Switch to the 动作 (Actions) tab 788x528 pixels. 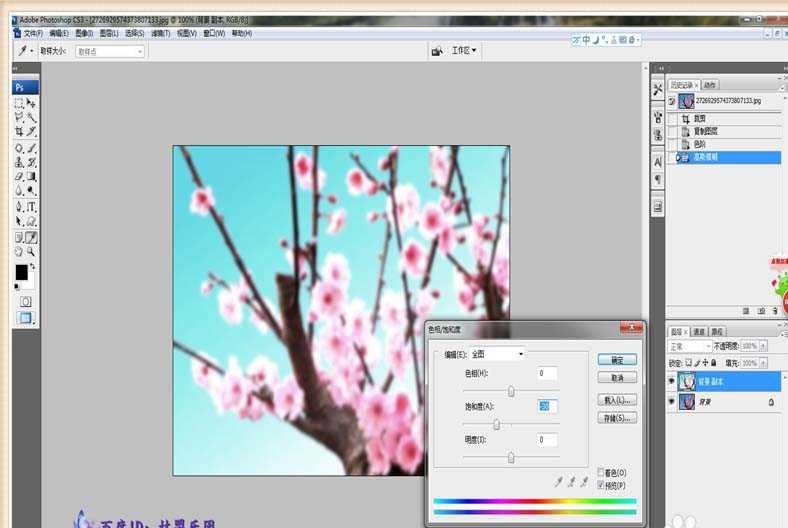pos(709,85)
